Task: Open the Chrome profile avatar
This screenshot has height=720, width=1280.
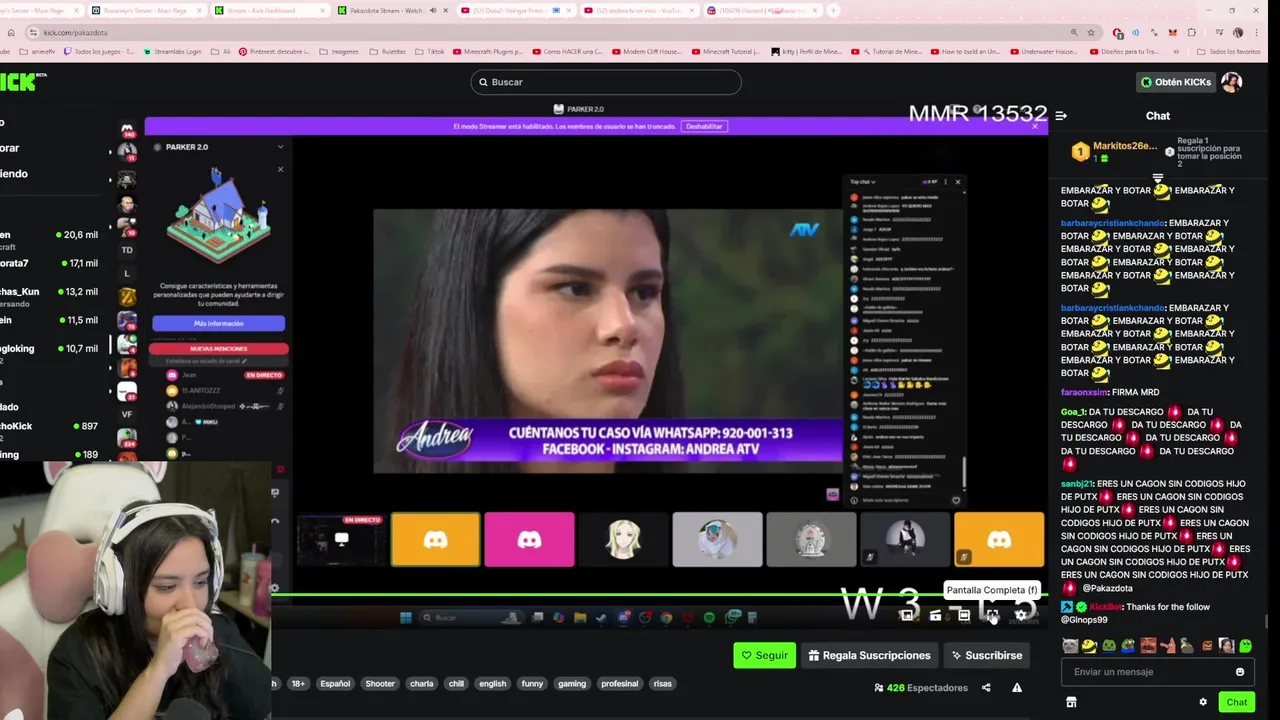Action: tap(1238, 32)
